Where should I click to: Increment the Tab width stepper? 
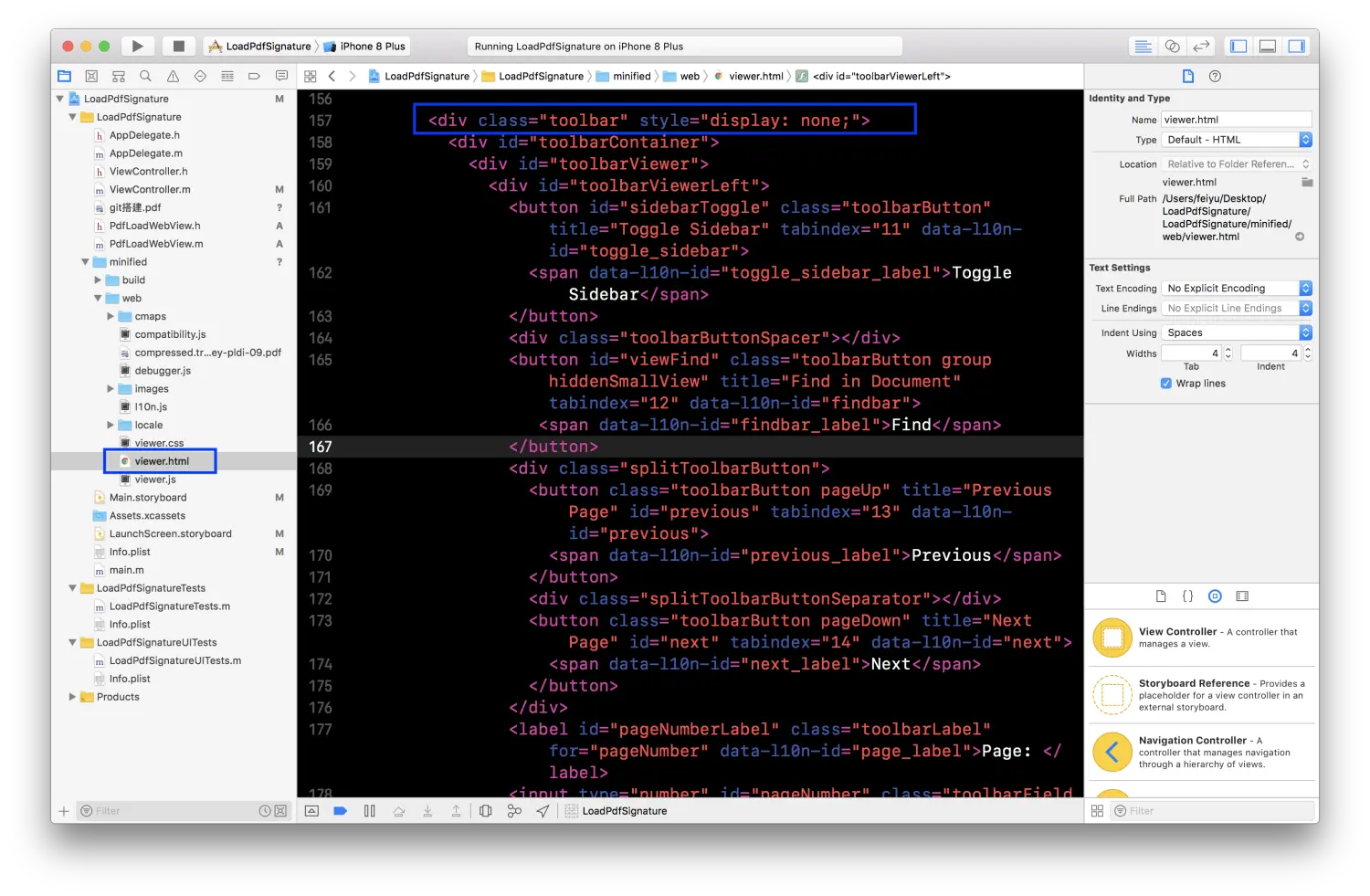pos(1228,350)
